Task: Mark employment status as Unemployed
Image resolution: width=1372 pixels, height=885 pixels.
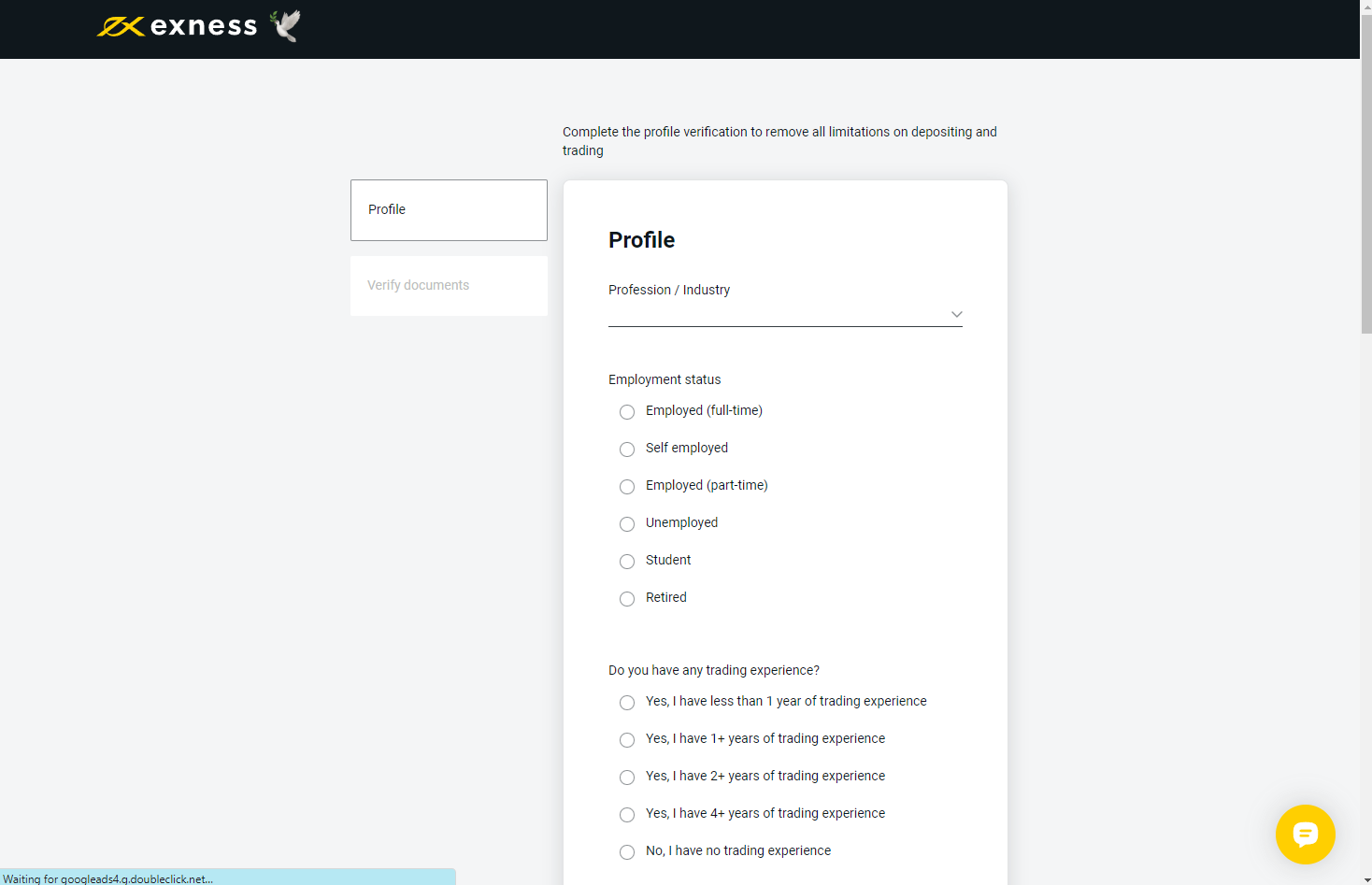Action: tap(627, 524)
